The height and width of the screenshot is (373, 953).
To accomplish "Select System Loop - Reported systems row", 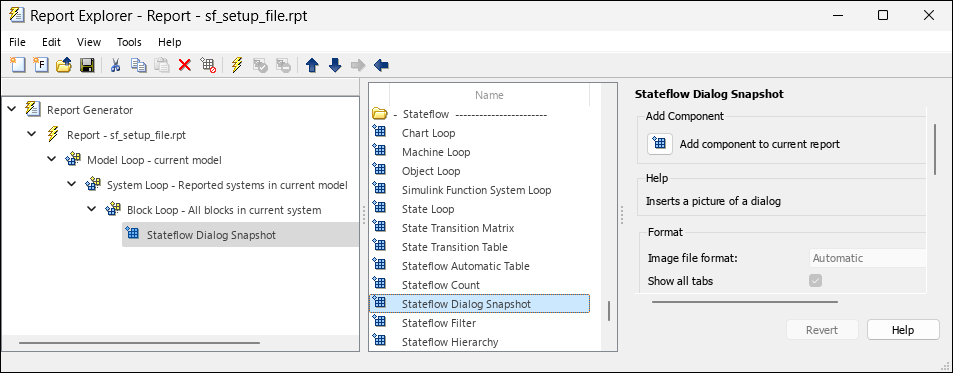I will tap(227, 185).
